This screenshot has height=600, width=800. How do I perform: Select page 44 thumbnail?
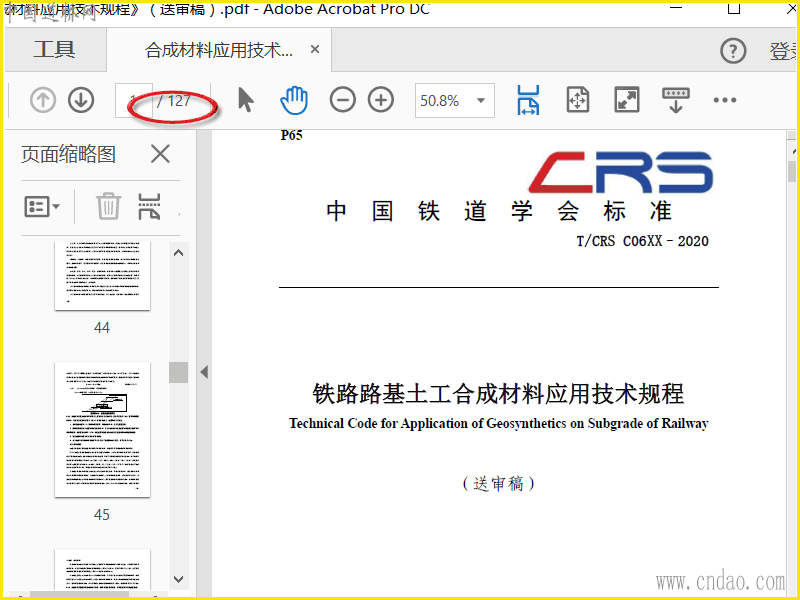(103, 276)
